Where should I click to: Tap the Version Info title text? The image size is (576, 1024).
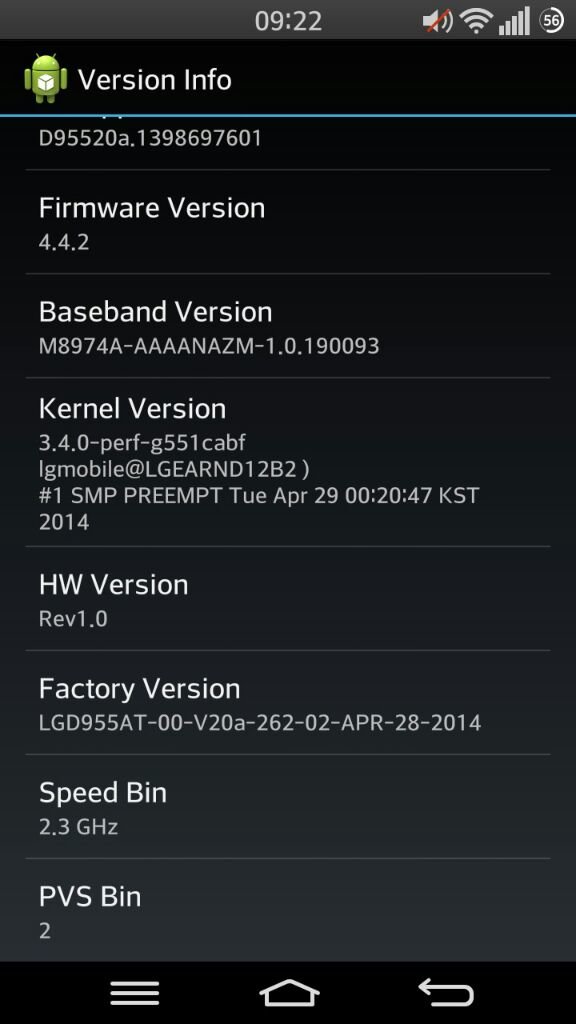[155, 80]
